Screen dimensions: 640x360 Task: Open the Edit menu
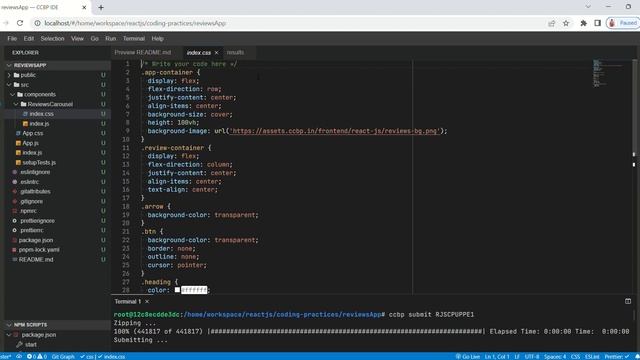tap(29, 38)
